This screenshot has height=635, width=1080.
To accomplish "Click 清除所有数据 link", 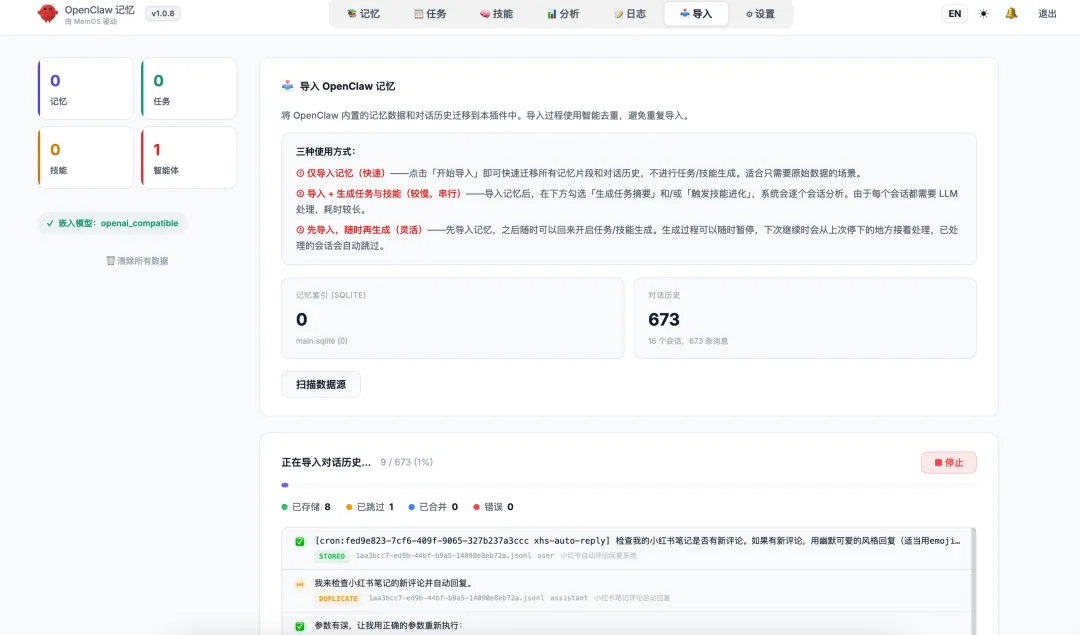I will (137, 261).
